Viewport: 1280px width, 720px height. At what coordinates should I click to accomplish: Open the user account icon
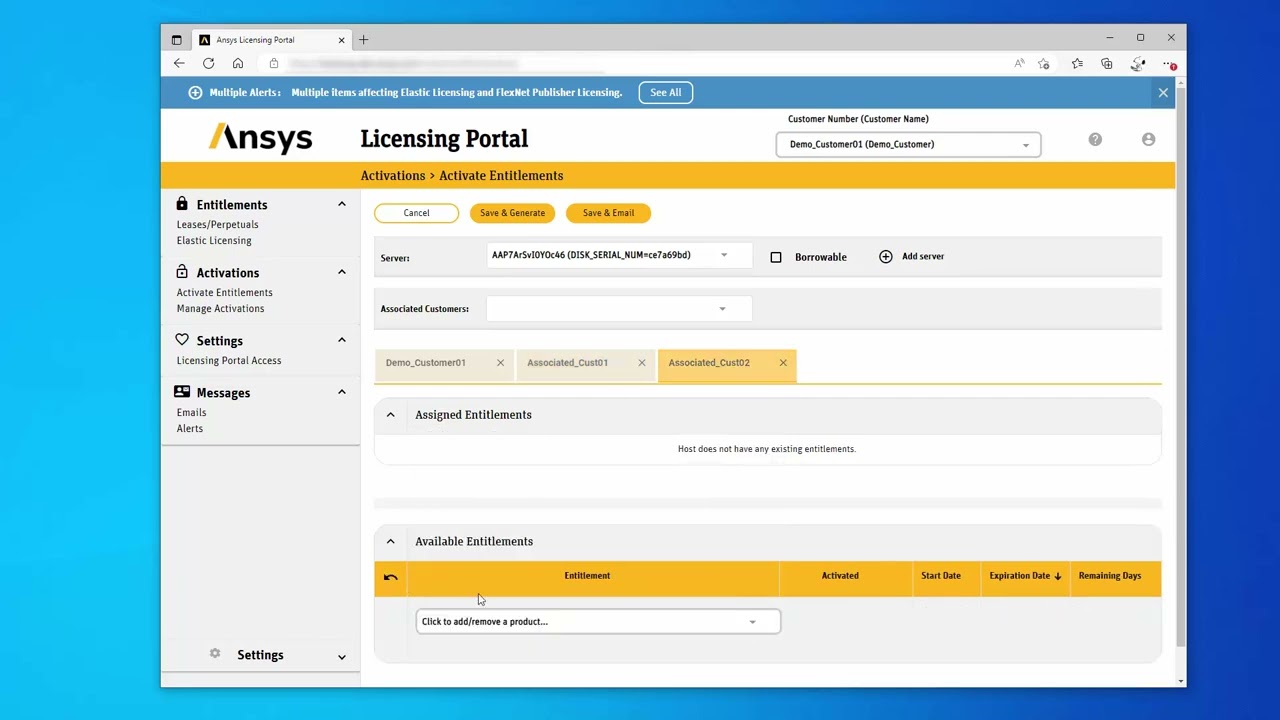click(x=1148, y=140)
